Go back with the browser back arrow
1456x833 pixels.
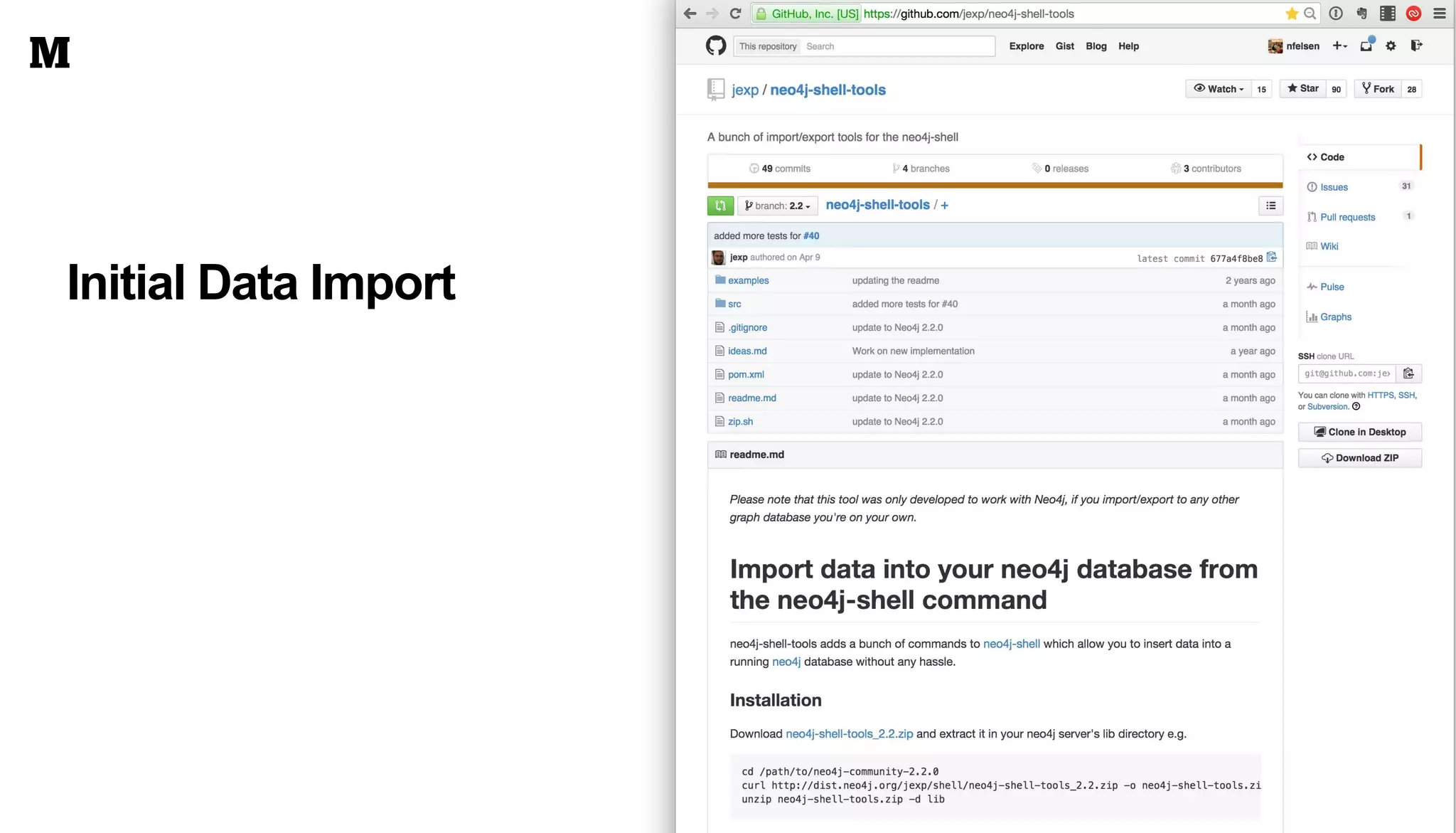click(690, 14)
